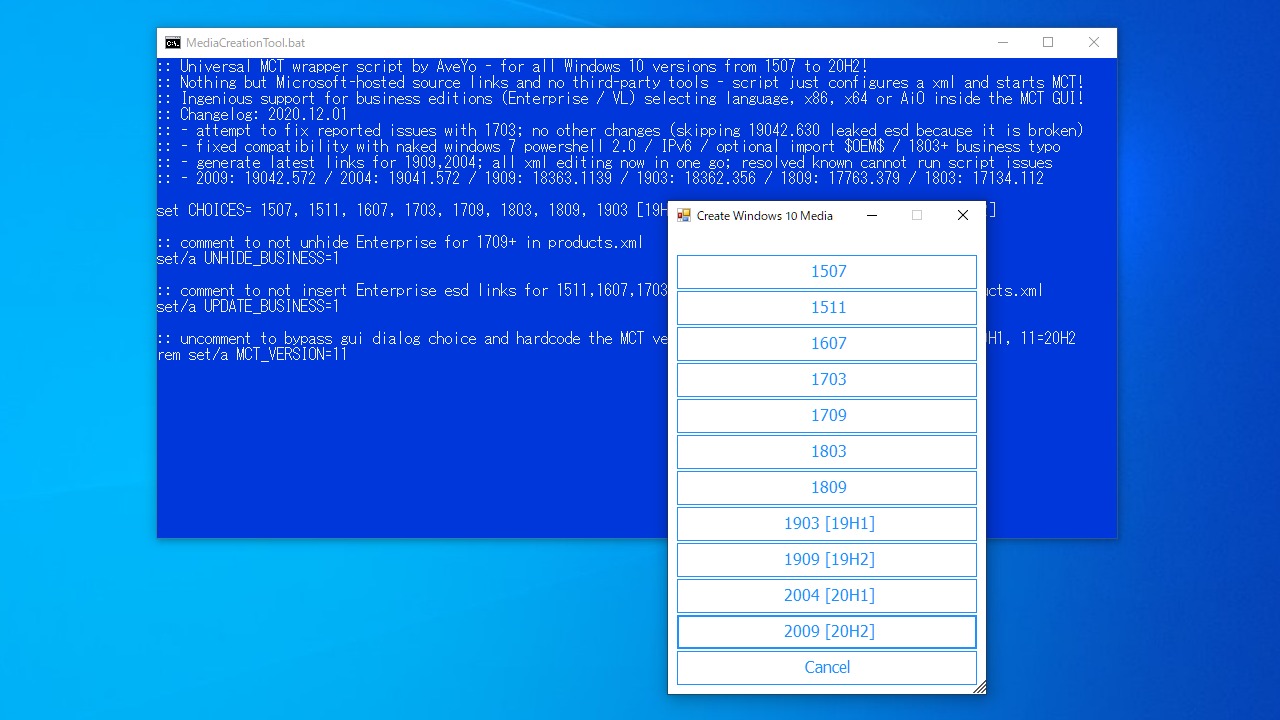This screenshot has height=720, width=1280.
Task: Click the Create Windows 10 Media dialog icon
Action: click(684, 215)
